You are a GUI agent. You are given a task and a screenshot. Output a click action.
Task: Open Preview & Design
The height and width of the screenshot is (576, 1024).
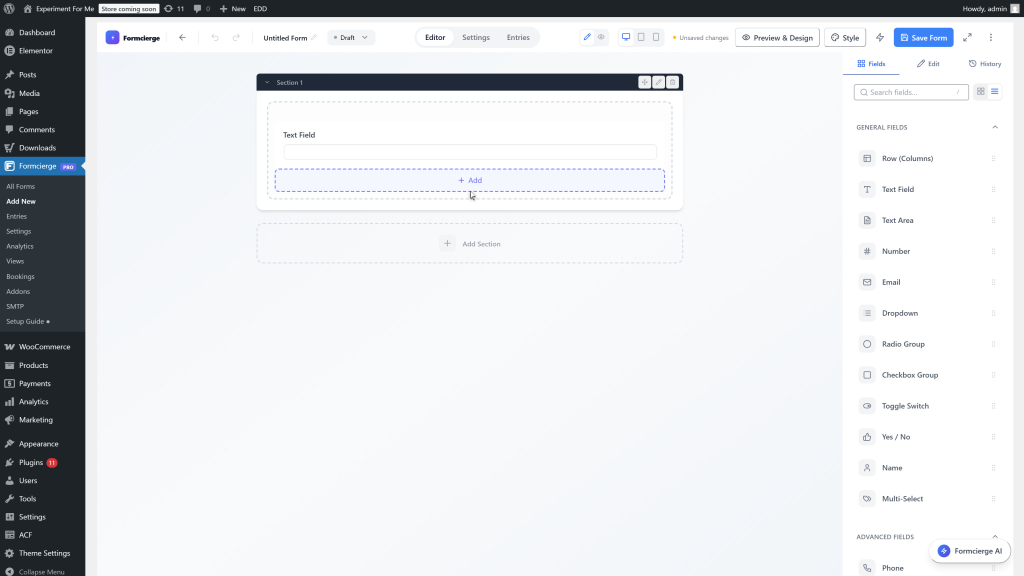[x=778, y=37]
